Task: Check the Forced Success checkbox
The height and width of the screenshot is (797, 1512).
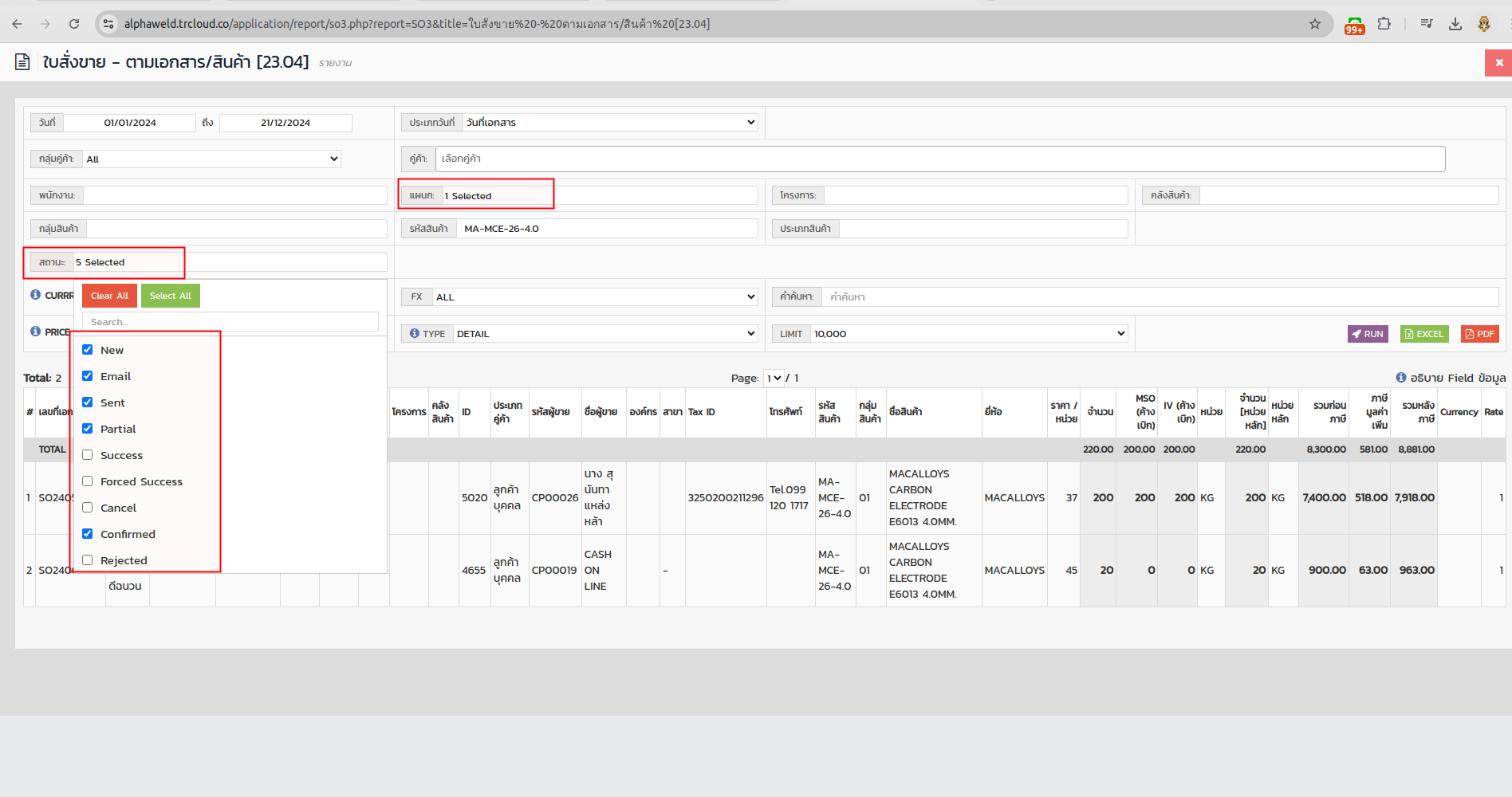Action: click(88, 481)
